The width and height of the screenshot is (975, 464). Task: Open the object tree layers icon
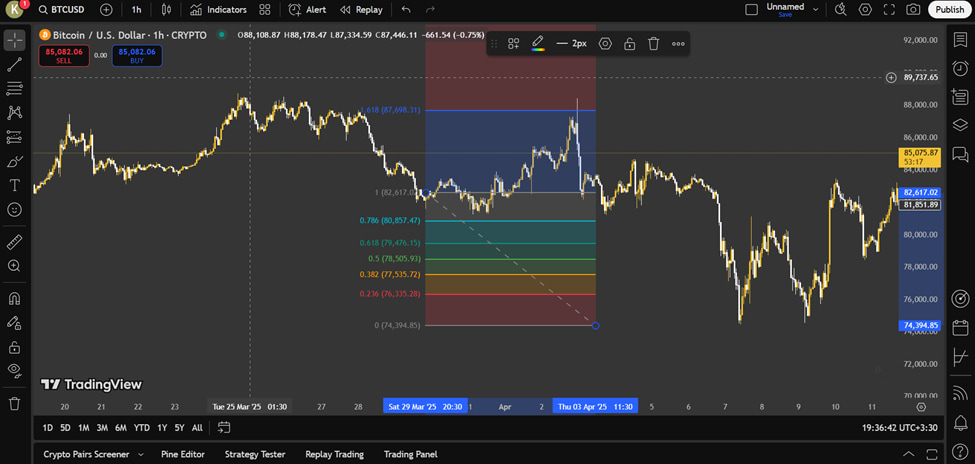pyautogui.click(x=961, y=125)
